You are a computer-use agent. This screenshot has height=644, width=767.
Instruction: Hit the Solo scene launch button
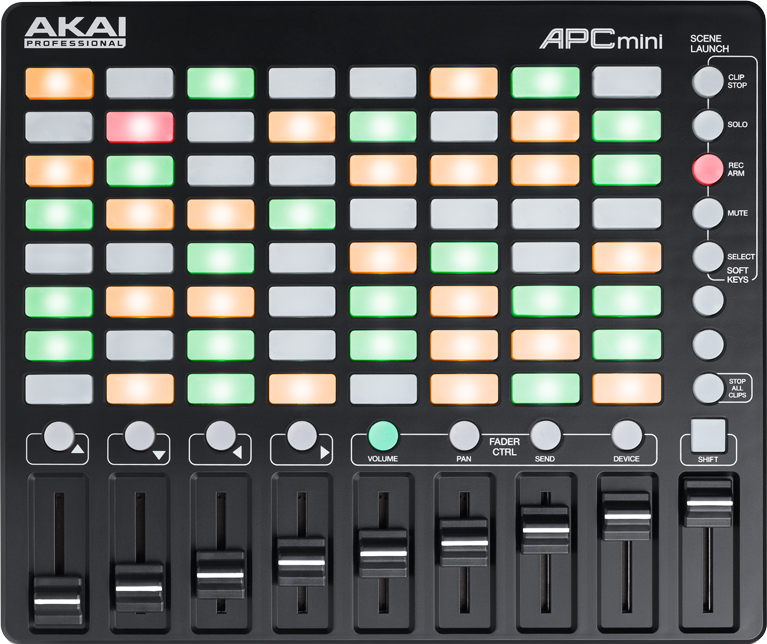point(707,125)
